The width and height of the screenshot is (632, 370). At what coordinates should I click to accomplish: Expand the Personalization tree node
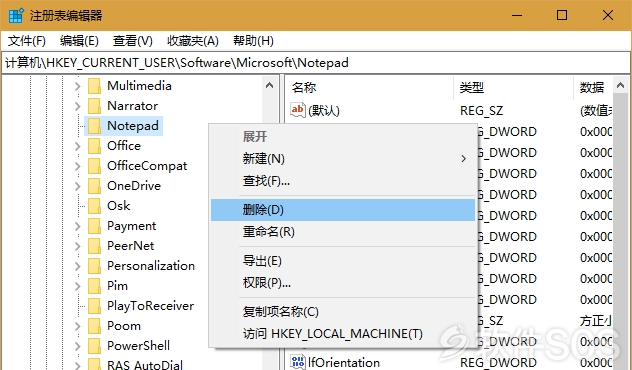pyautogui.click(x=78, y=266)
